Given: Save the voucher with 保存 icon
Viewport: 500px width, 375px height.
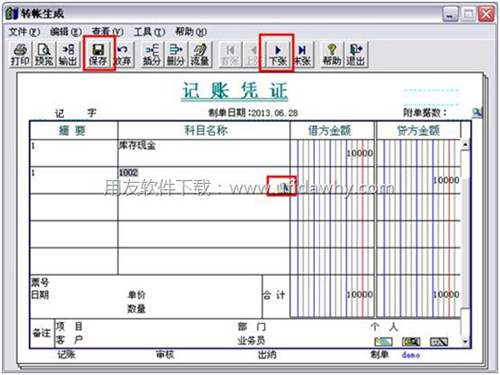Looking at the screenshot, I should (98, 54).
